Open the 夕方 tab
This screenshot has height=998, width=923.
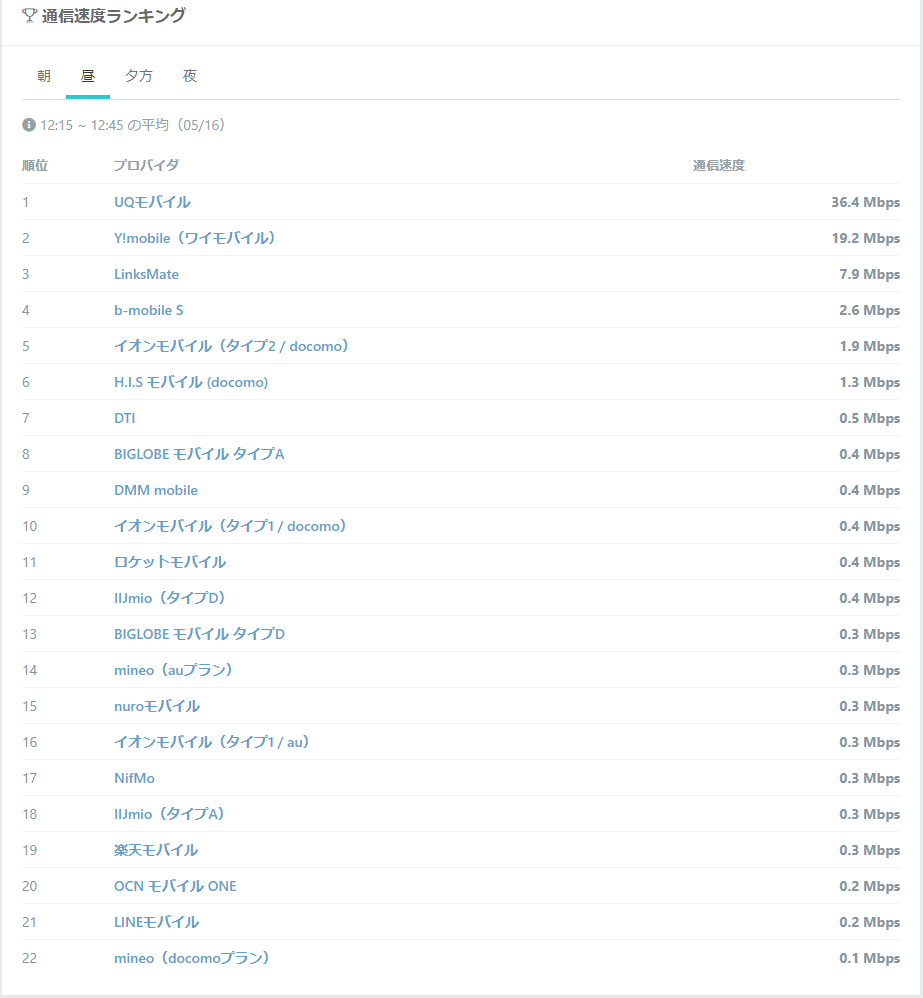139,76
